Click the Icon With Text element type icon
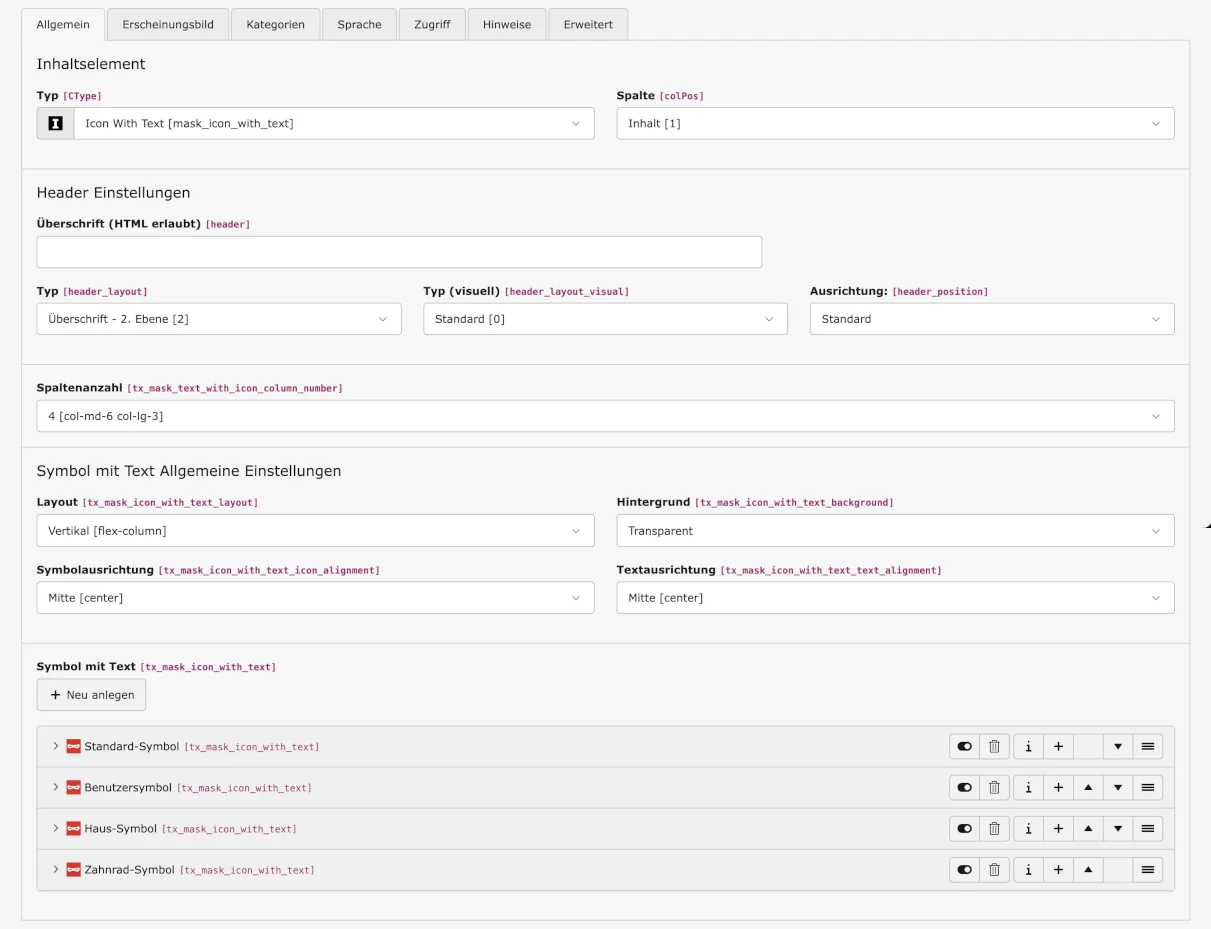This screenshot has width=1211, height=929. [54, 123]
